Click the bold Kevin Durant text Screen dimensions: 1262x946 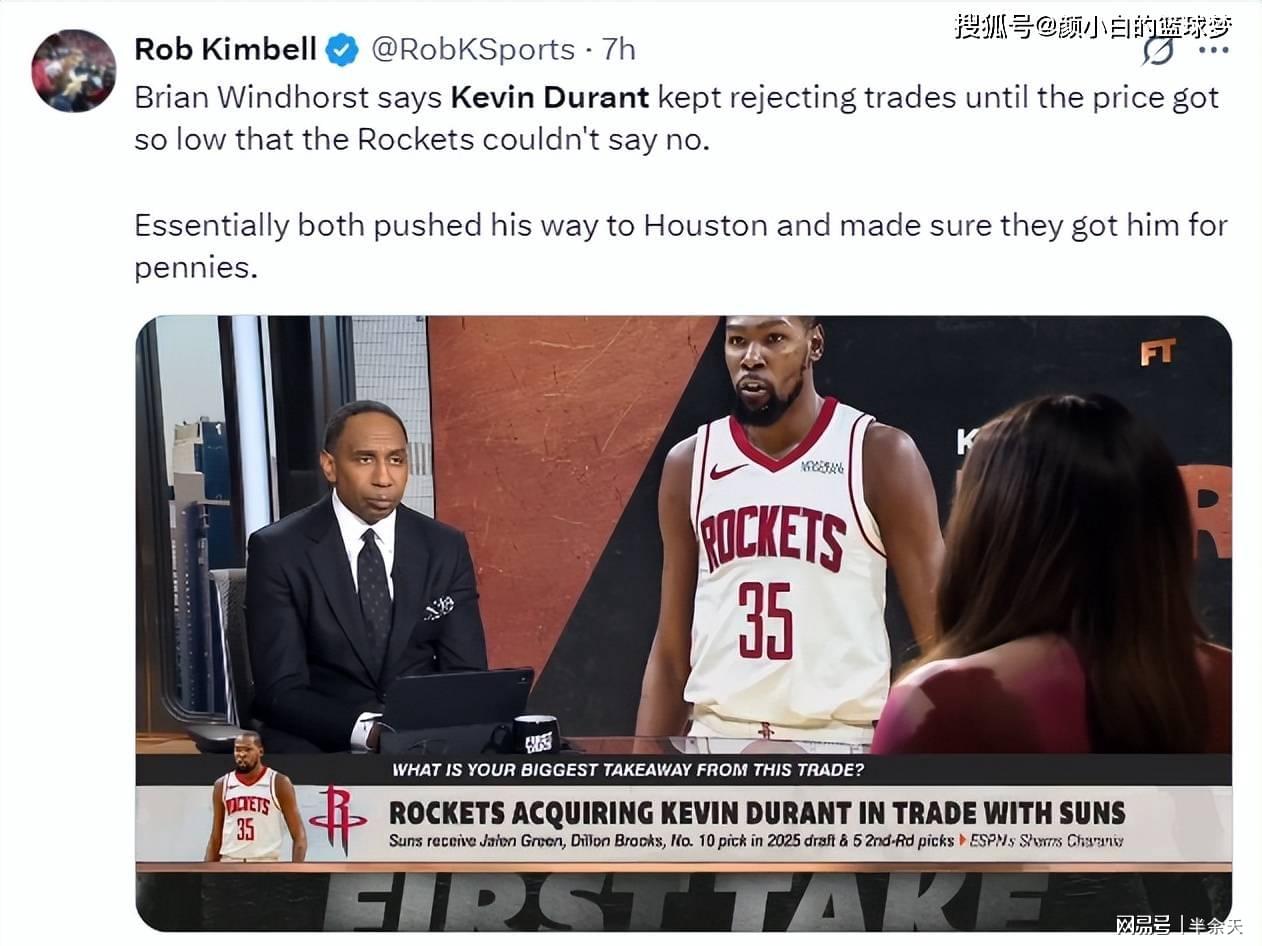click(x=550, y=98)
